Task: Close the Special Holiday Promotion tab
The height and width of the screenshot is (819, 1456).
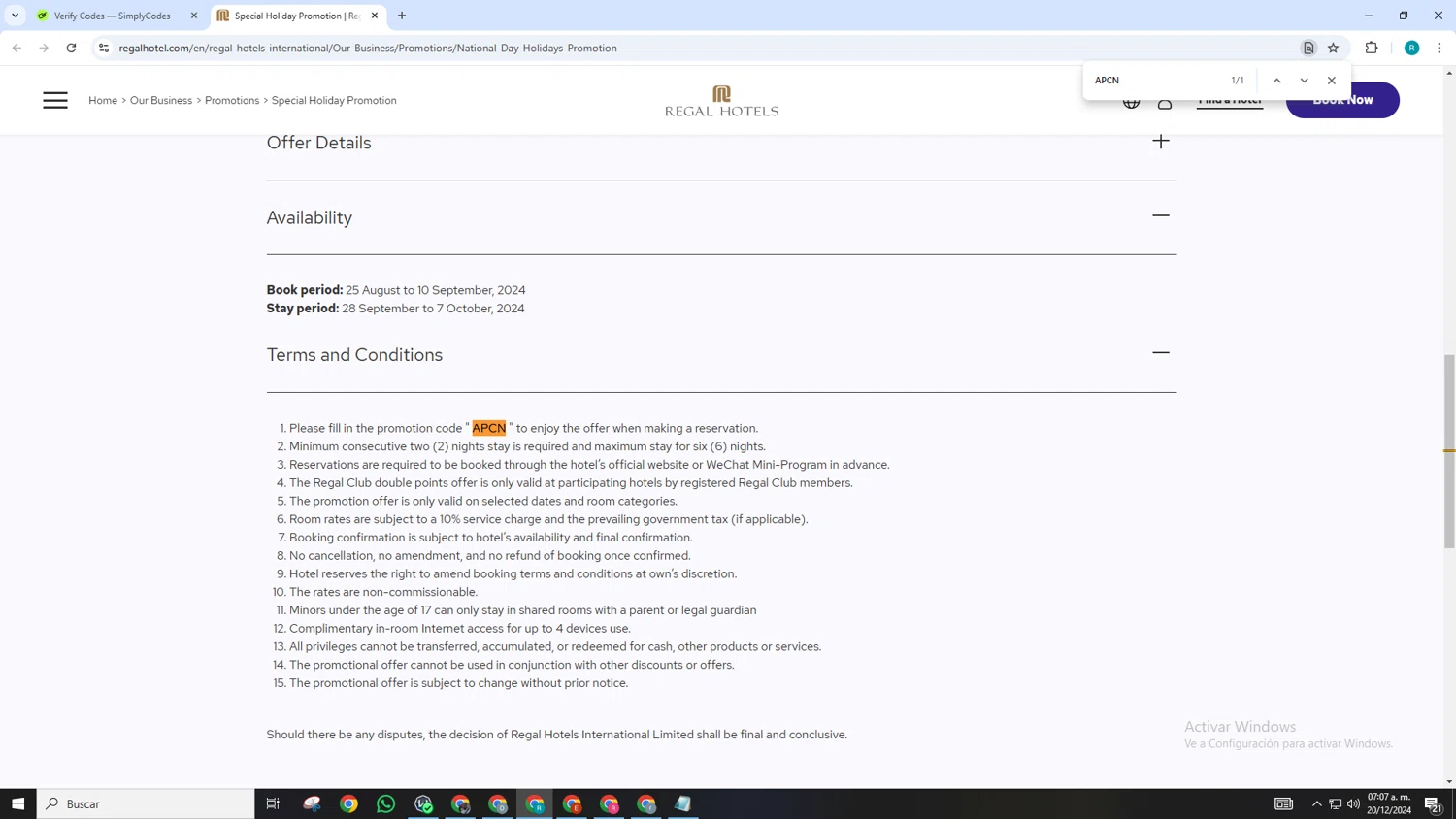Action: [x=375, y=16]
